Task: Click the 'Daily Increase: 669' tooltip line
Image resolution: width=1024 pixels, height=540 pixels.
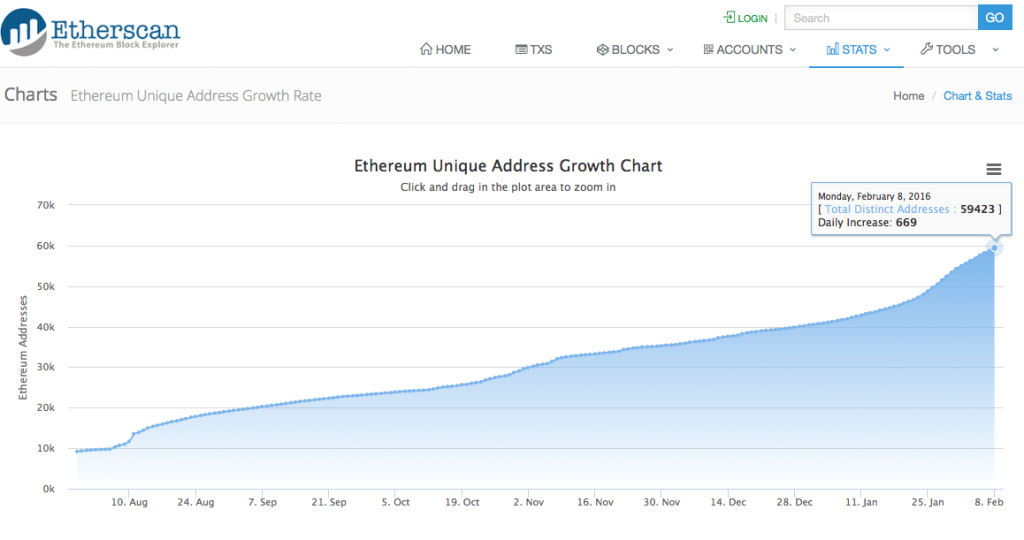Action: (x=867, y=223)
